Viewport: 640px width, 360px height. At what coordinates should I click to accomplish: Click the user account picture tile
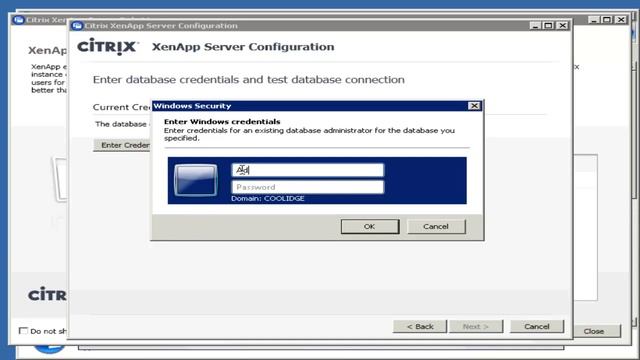[x=196, y=180]
